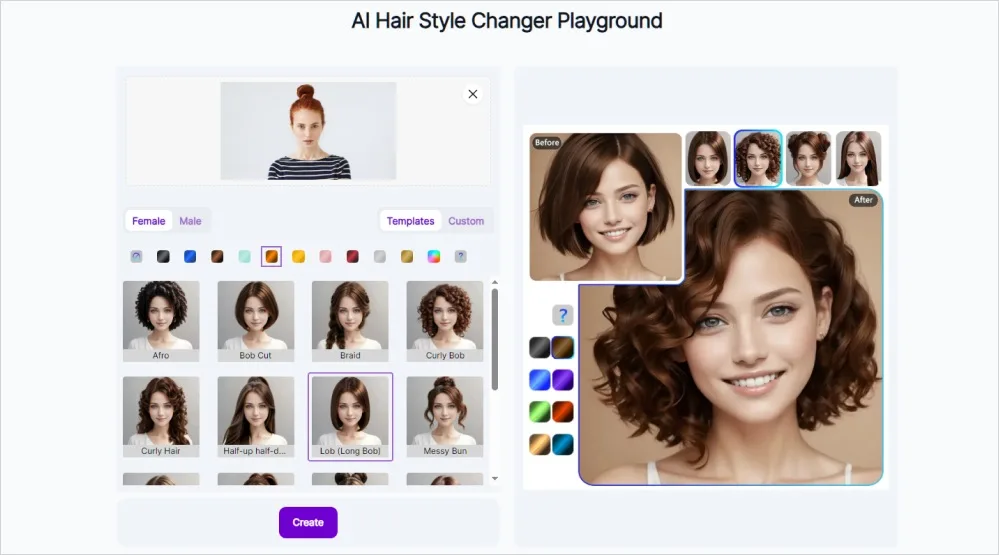Viewport: 999px width, 555px height.
Task: Select the green swatch beside the After preview
Action: pos(540,412)
